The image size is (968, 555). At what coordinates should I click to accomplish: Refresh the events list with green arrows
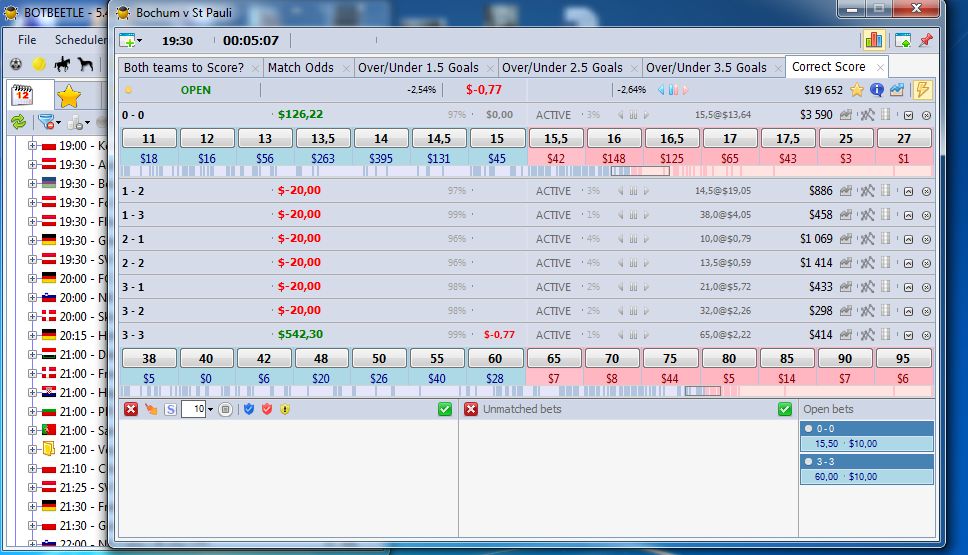19,122
